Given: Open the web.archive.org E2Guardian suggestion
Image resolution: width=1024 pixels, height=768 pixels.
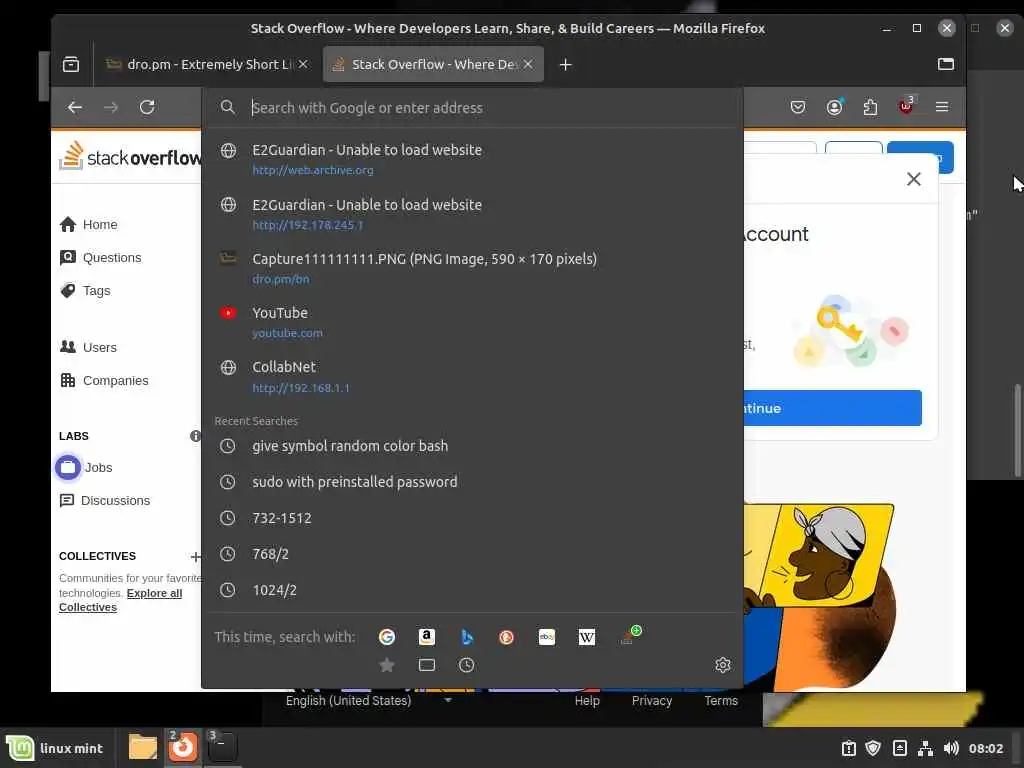Looking at the screenshot, I should point(472,159).
